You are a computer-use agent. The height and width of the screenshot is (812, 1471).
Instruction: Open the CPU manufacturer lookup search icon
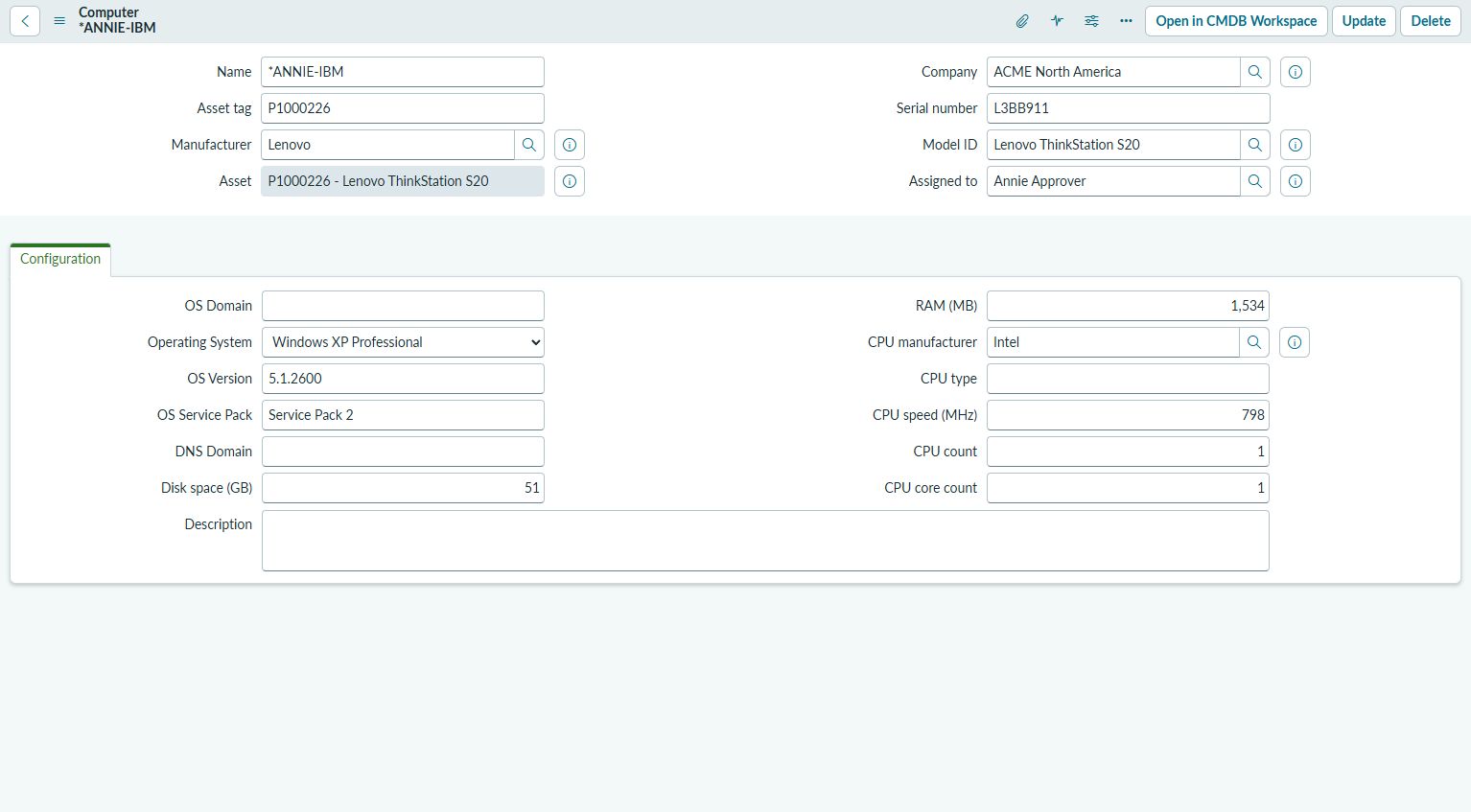coord(1254,342)
